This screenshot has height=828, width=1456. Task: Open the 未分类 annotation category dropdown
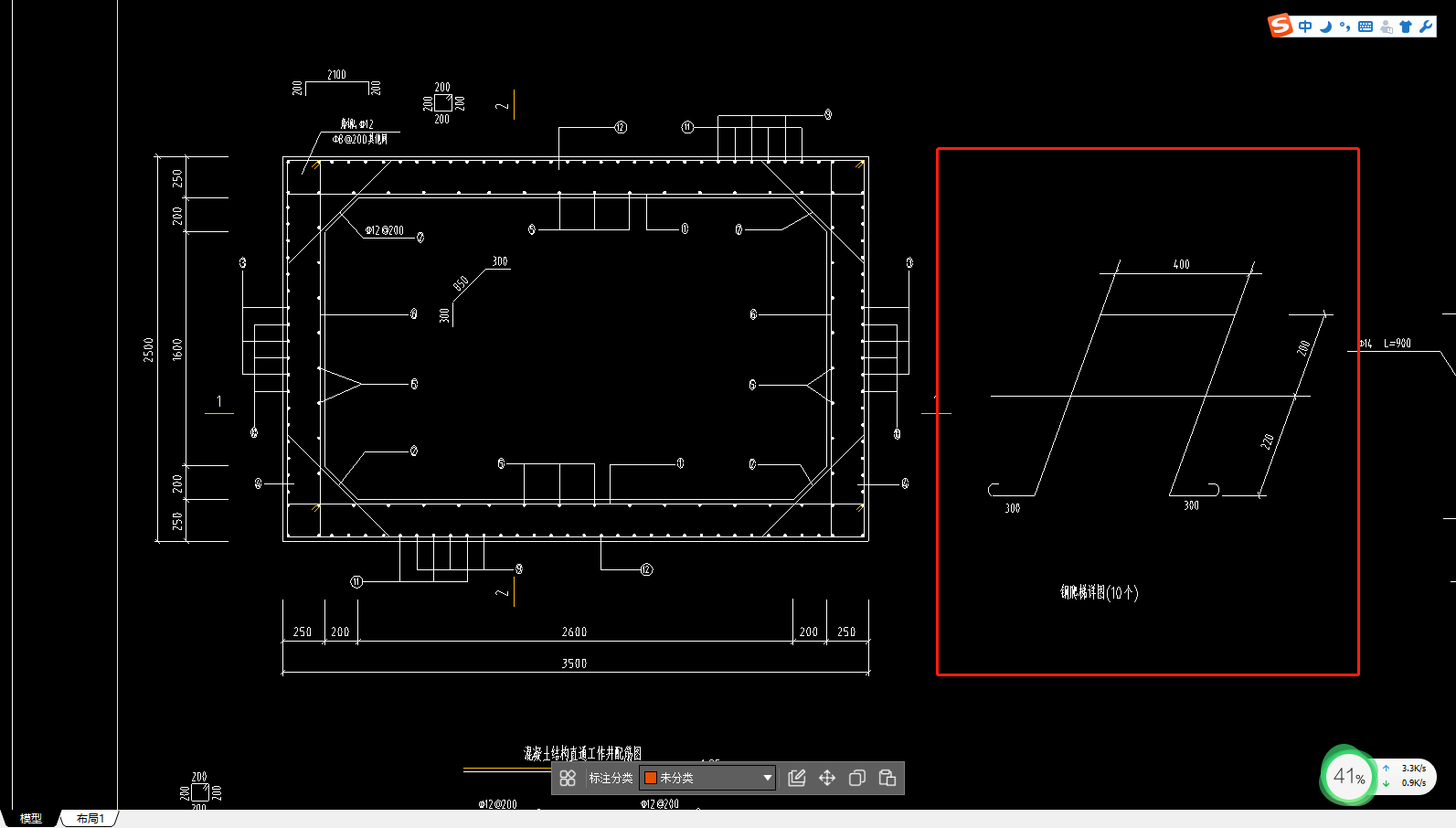coord(708,778)
